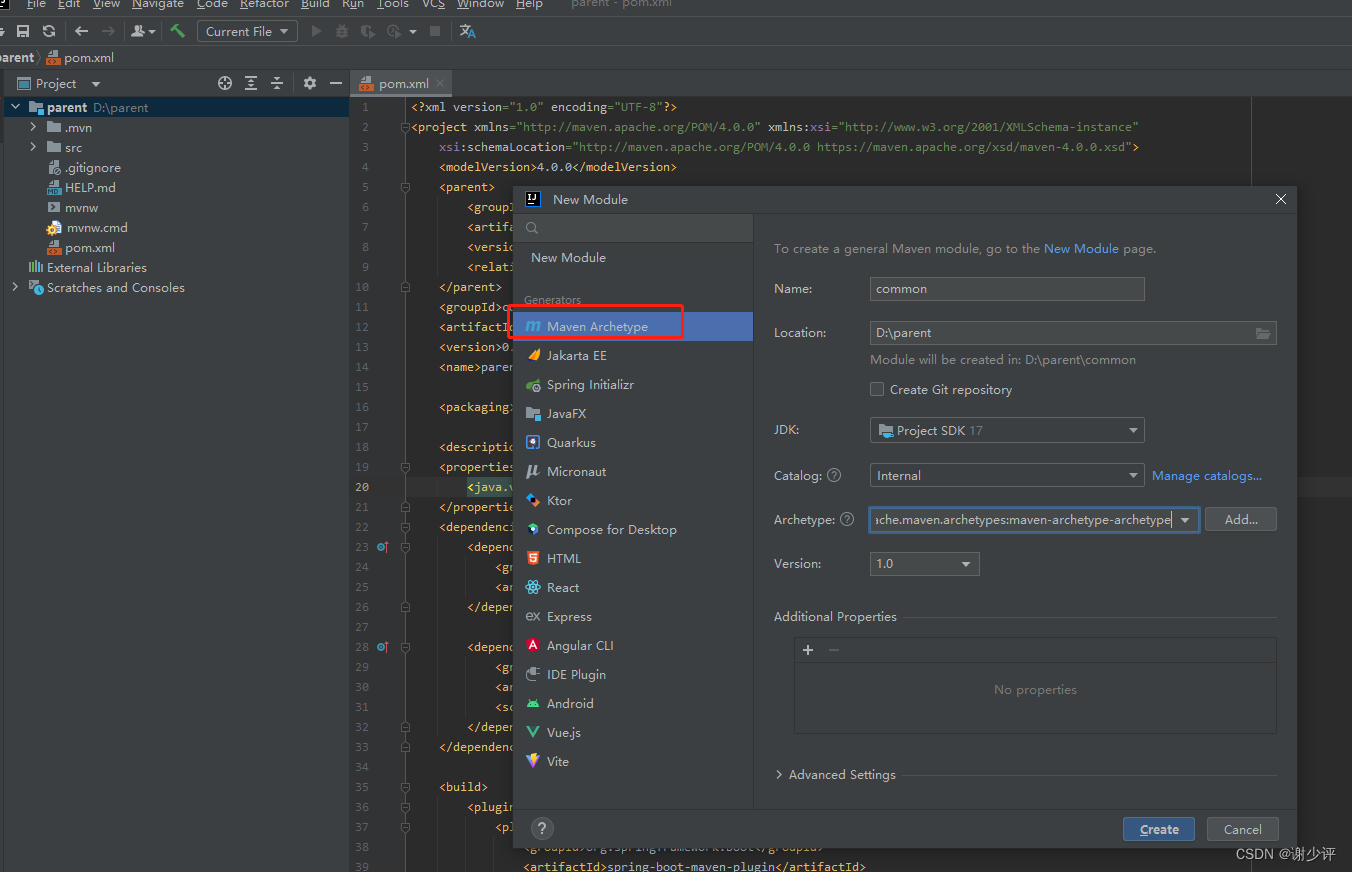Click the Save All toolbar icon
Screen dimensions: 1352x872
[x=23, y=32]
